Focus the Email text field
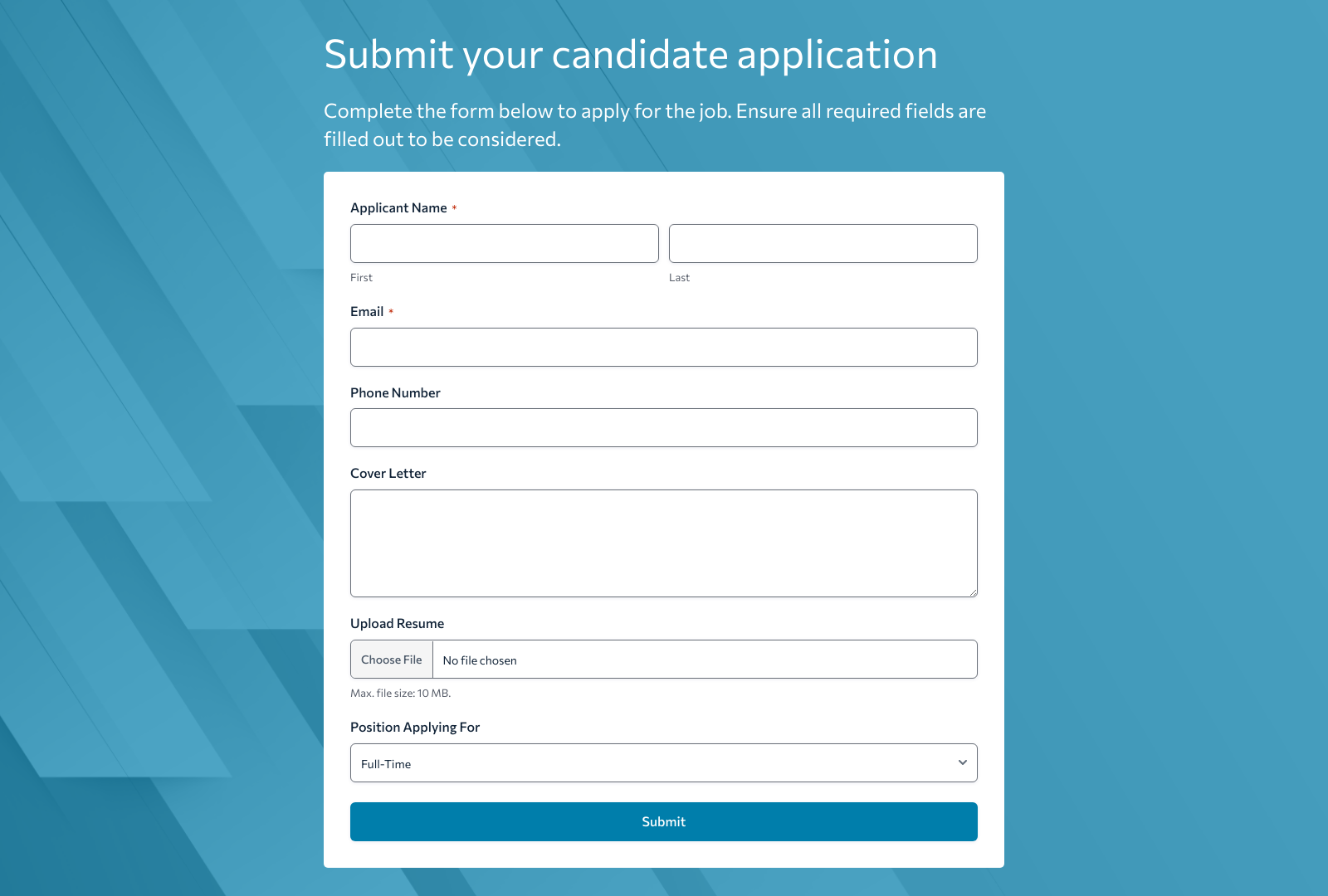Screen dimensions: 1328x896 click(x=663, y=347)
